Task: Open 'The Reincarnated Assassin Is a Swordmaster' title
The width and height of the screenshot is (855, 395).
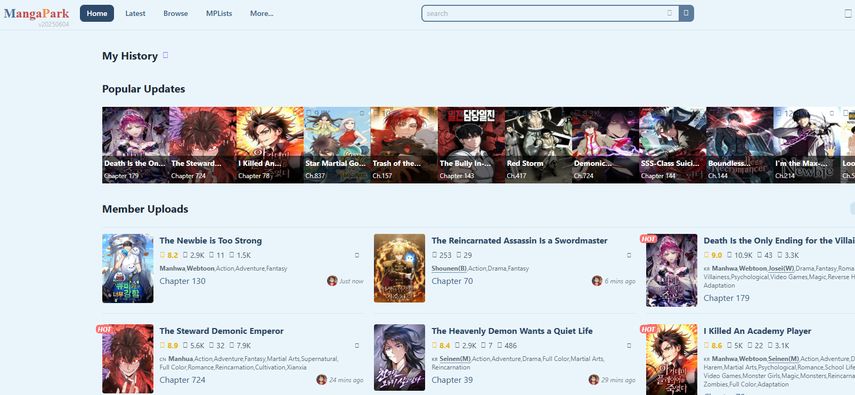Action: pyautogui.click(x=519, y=241)
